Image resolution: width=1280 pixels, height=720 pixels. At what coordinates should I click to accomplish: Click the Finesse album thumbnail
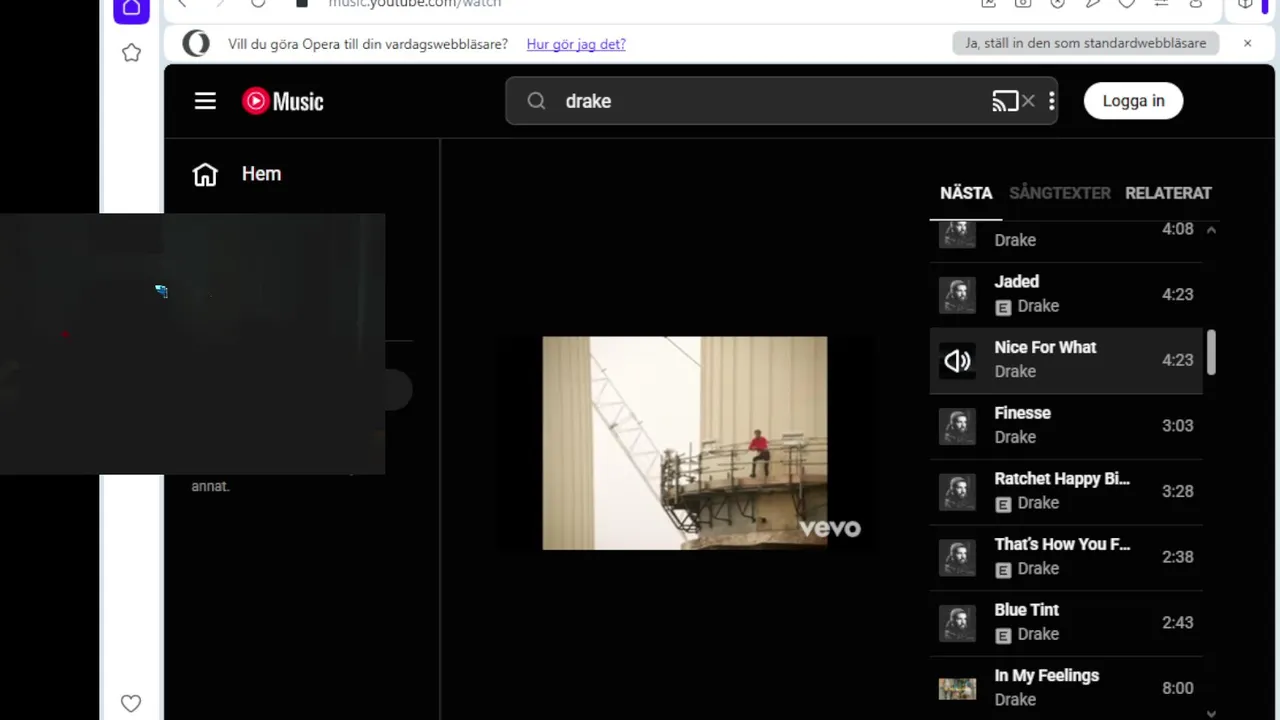[x=957, y=426]
